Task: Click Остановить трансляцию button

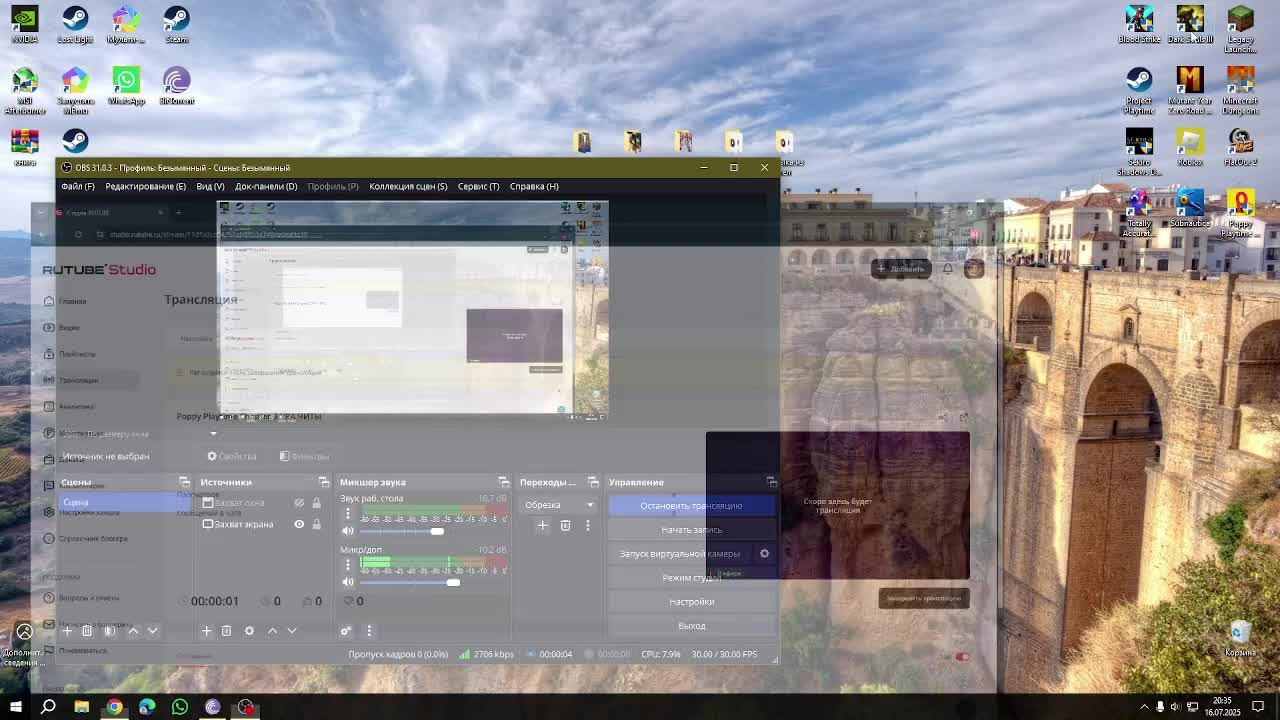Action: [691, 506]
